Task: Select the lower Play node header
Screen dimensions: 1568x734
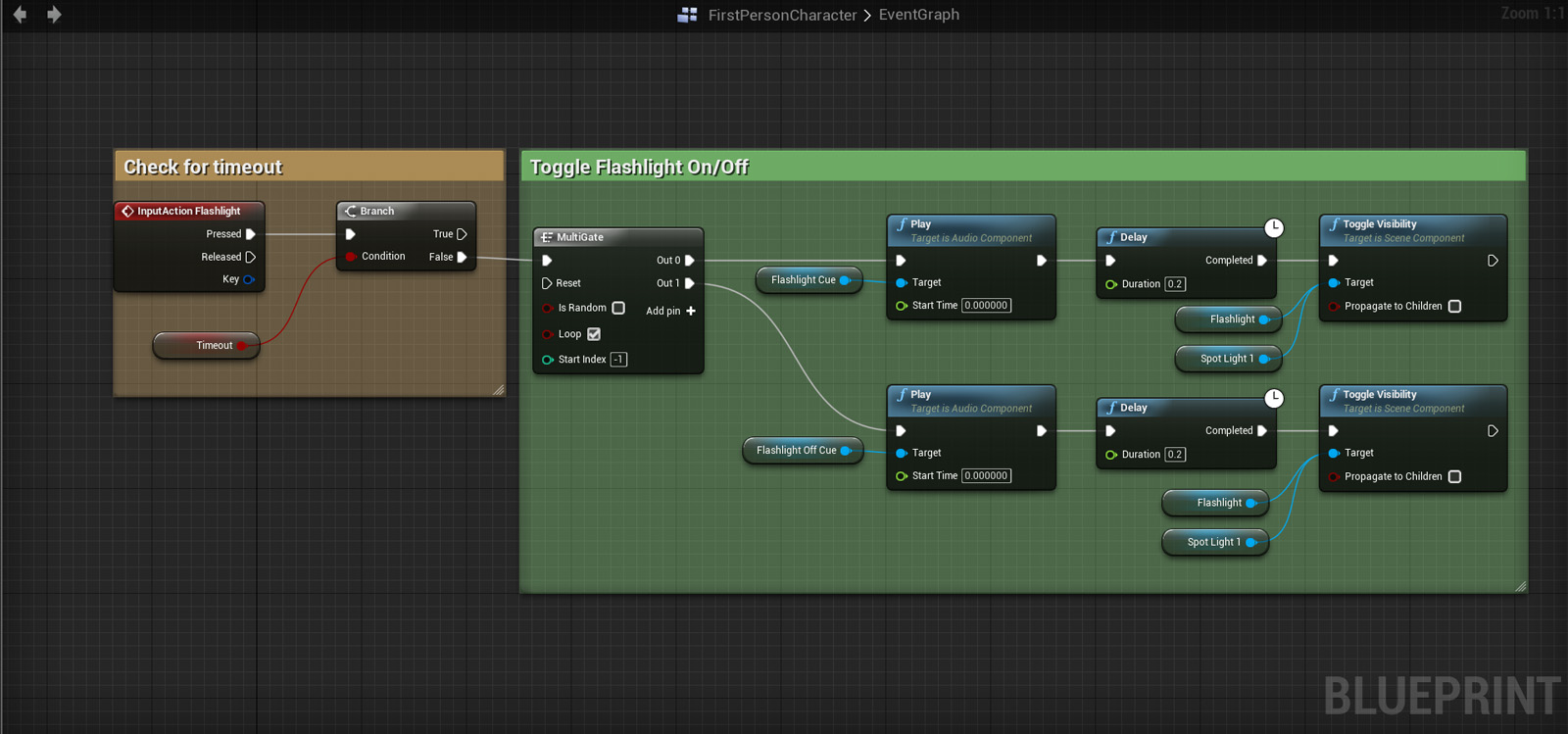Action: click(971, 401)
